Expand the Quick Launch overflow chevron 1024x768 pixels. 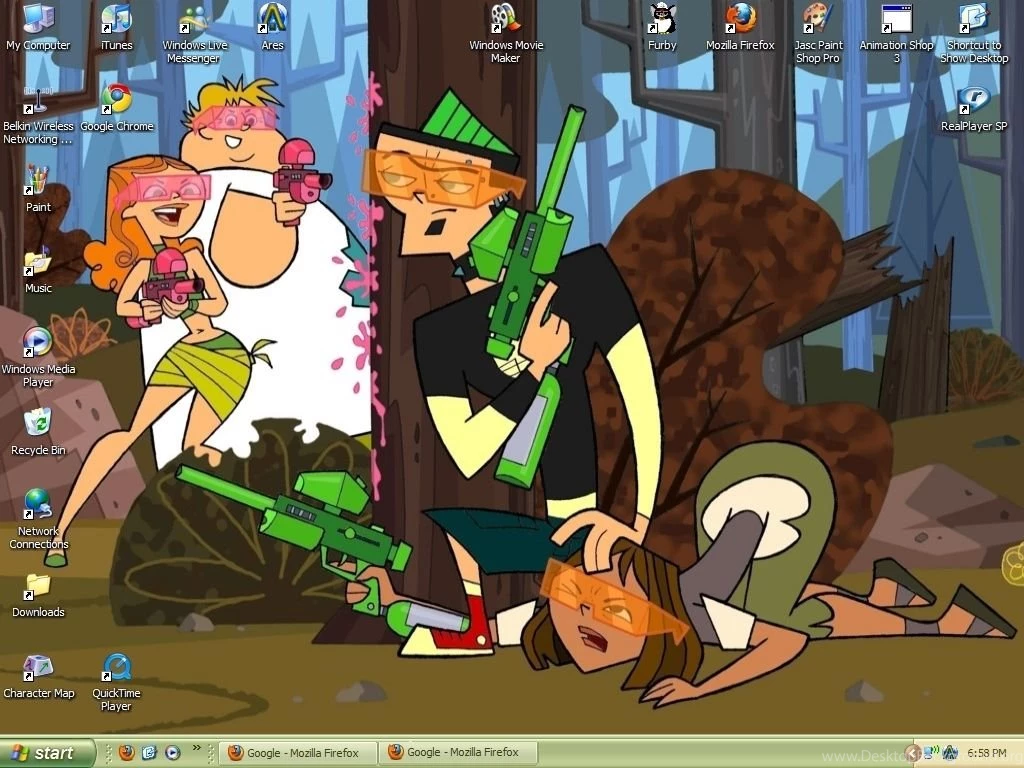pyautogui.click(x=196, y=748)
